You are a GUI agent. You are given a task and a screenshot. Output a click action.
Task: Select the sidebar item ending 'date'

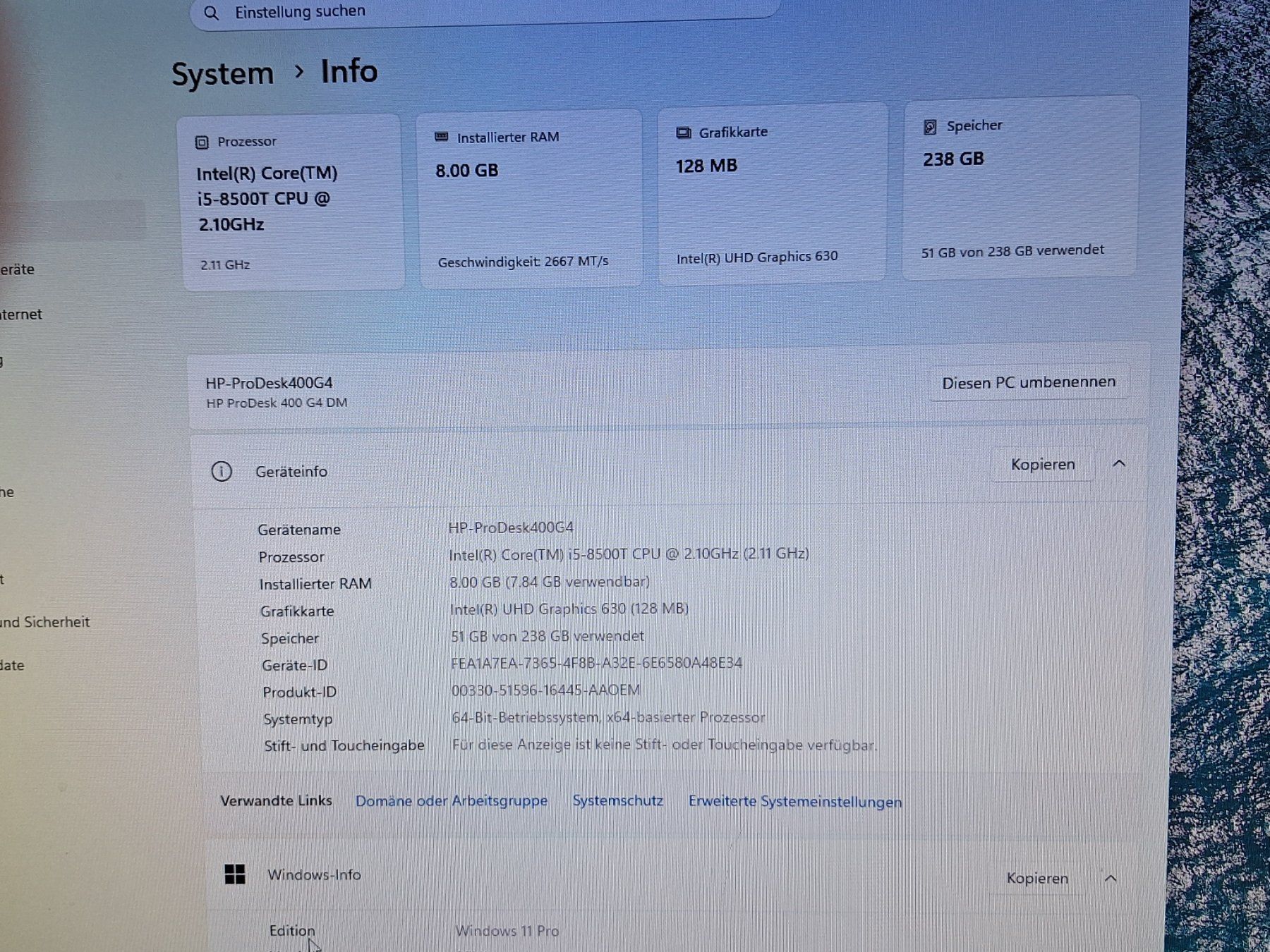click(12, 665)
